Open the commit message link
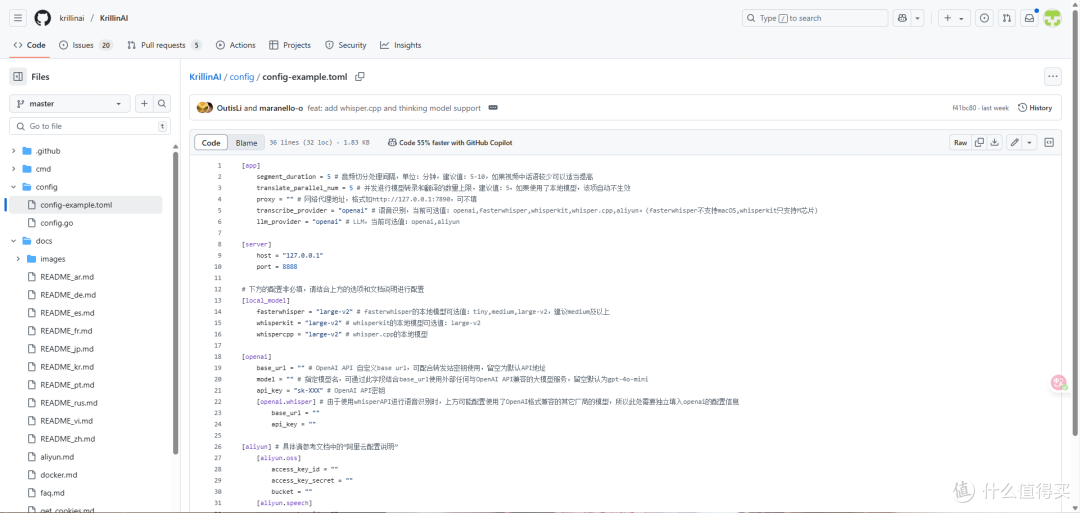Viewport: 1080px width, 513px height. click(x=394, y=108)
